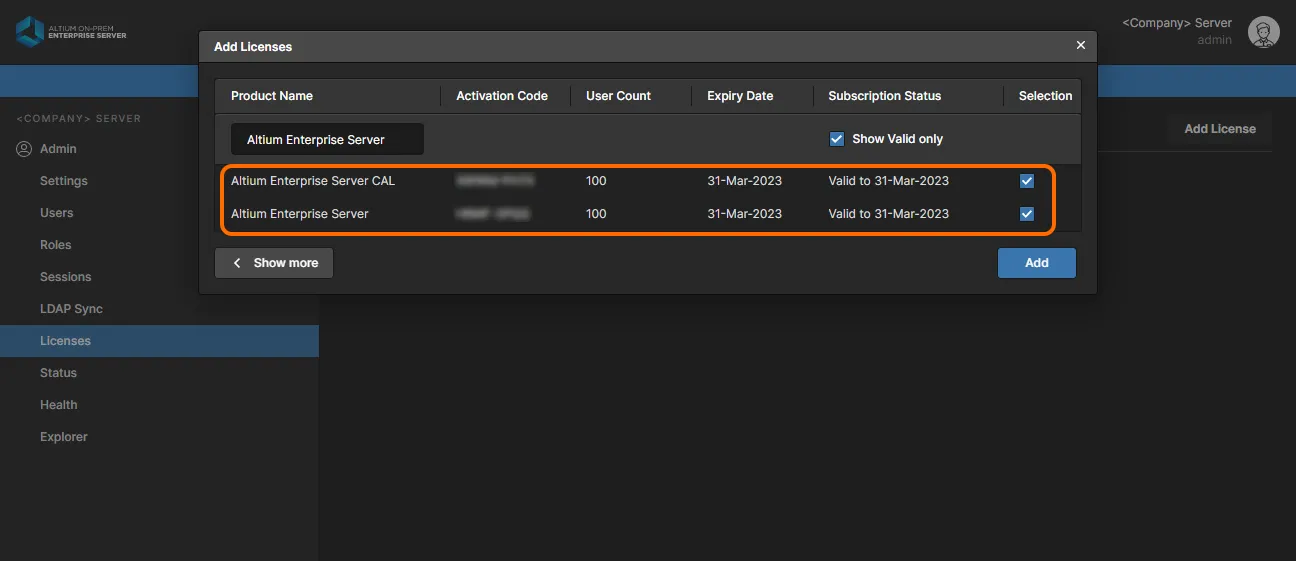Open Explorer in the sidebar

click(x=64, y=437)
